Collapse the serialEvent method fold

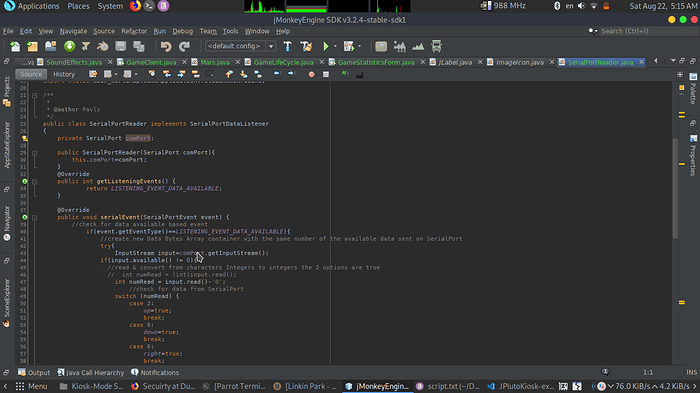(34, 217)
